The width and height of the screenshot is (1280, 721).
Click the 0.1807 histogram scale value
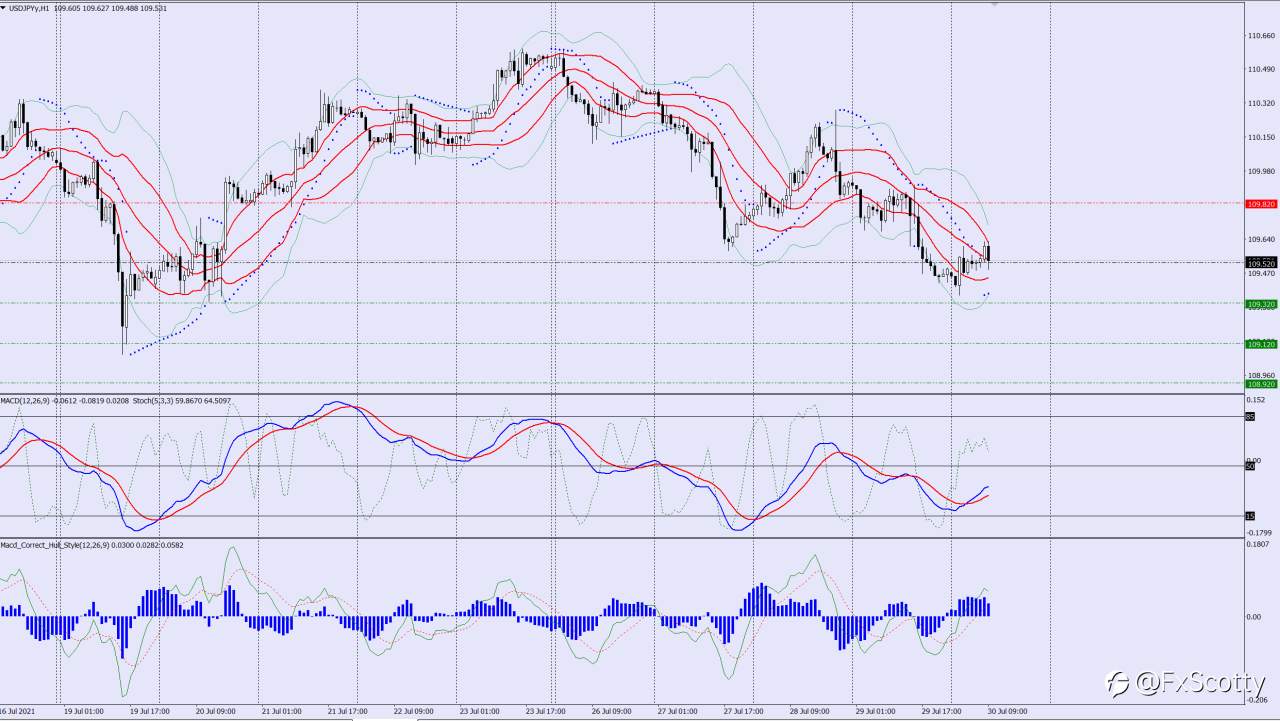tap(1259, 544)
